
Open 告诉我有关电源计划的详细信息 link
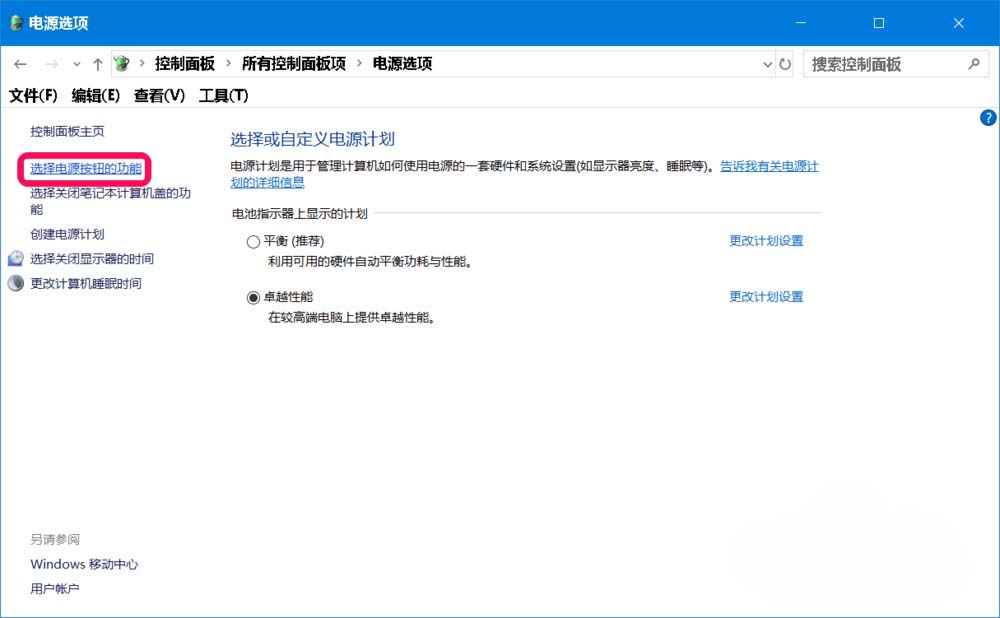click(x=769, y=166)
